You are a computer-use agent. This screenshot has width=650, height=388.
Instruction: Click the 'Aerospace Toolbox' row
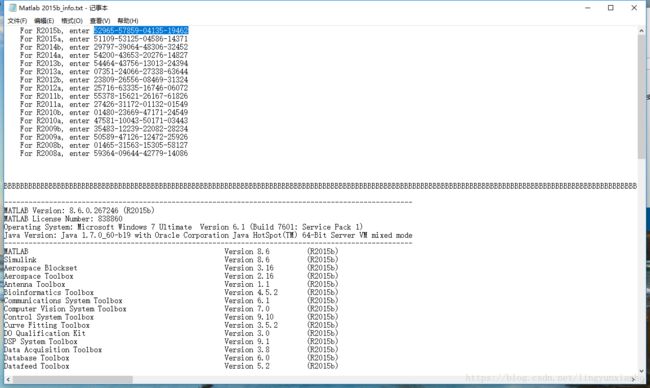[x=171, y=276]
